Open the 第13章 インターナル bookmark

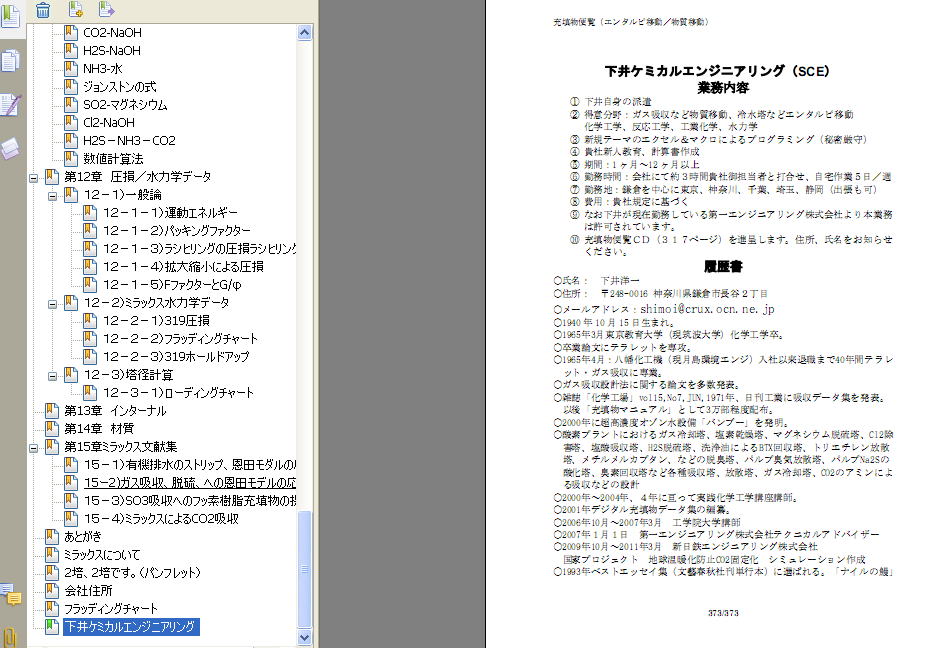click(115, 411)
